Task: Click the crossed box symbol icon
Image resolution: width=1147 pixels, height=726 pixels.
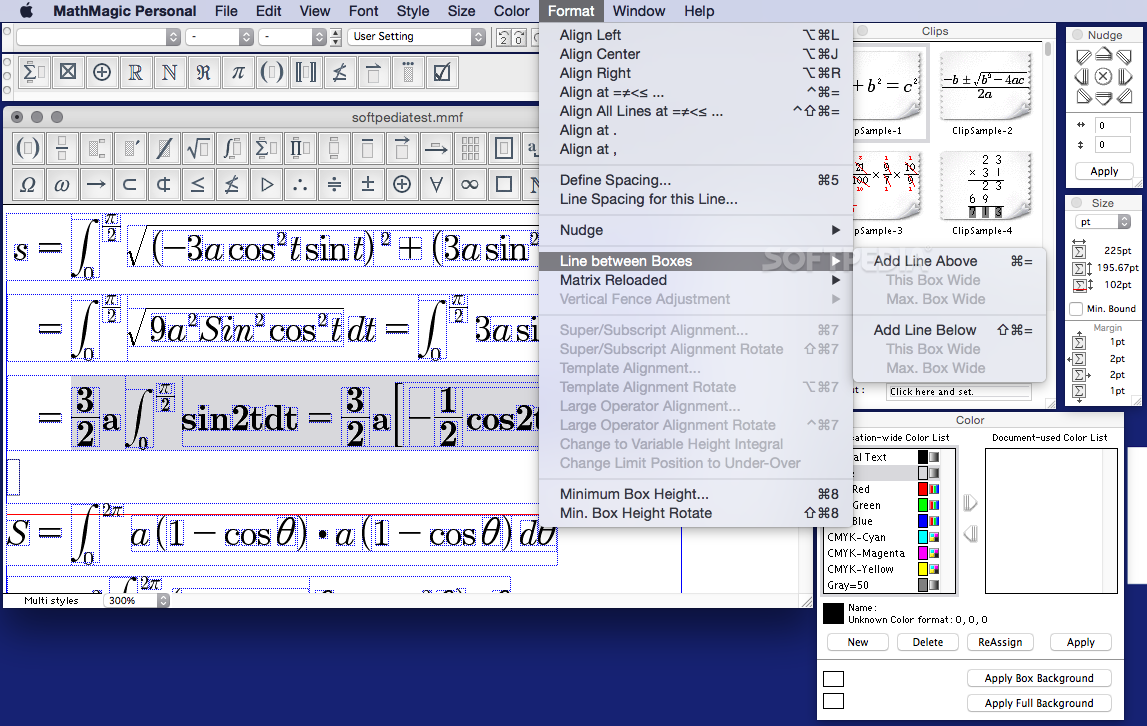Action: pyautogui.click(x=68, y=72)
